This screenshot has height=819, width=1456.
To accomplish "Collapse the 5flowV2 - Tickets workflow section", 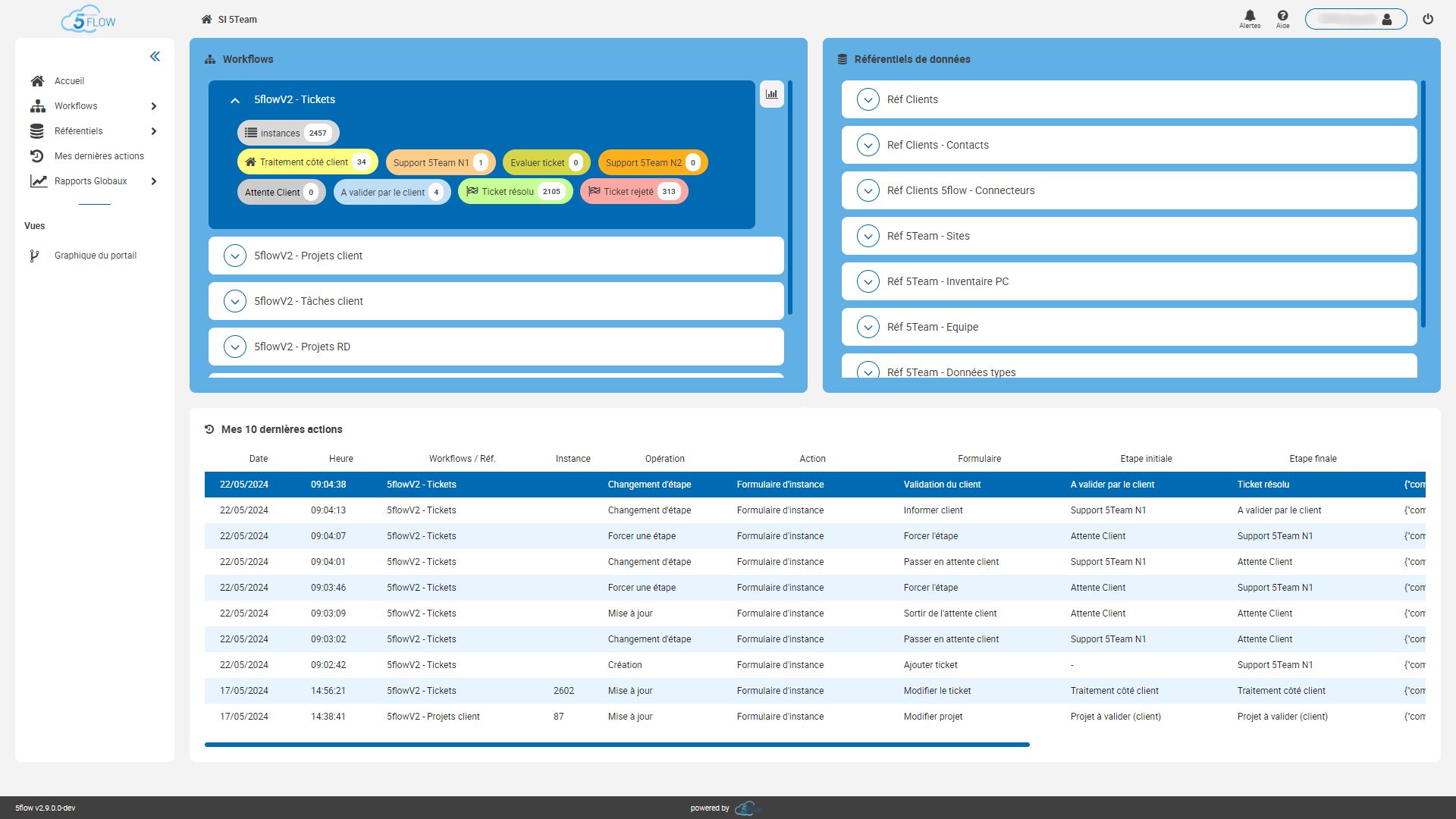I will coord(234,99).
